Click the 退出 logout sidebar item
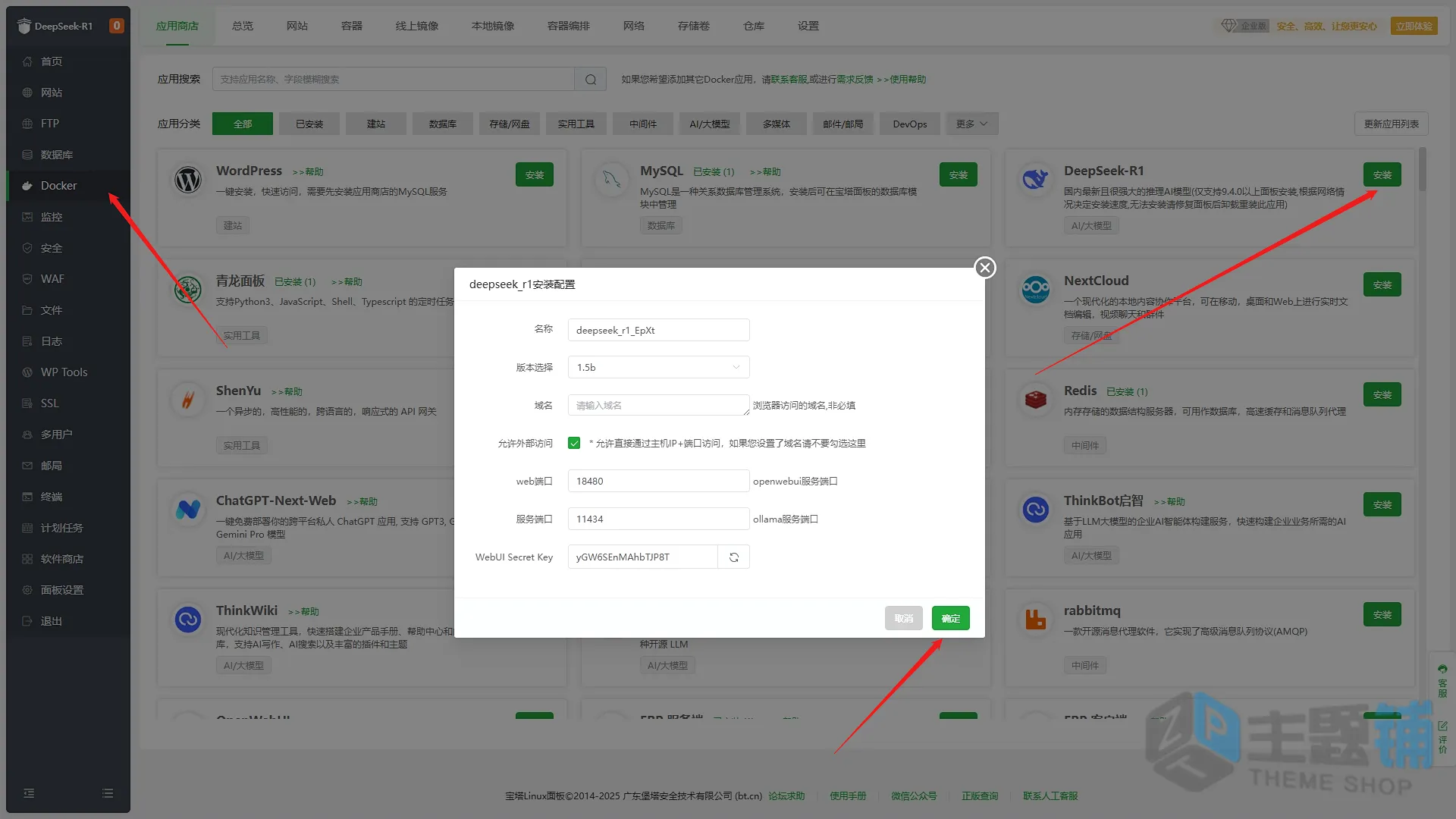The height and width of the screenshot is (819, 1456). point(68,621)
